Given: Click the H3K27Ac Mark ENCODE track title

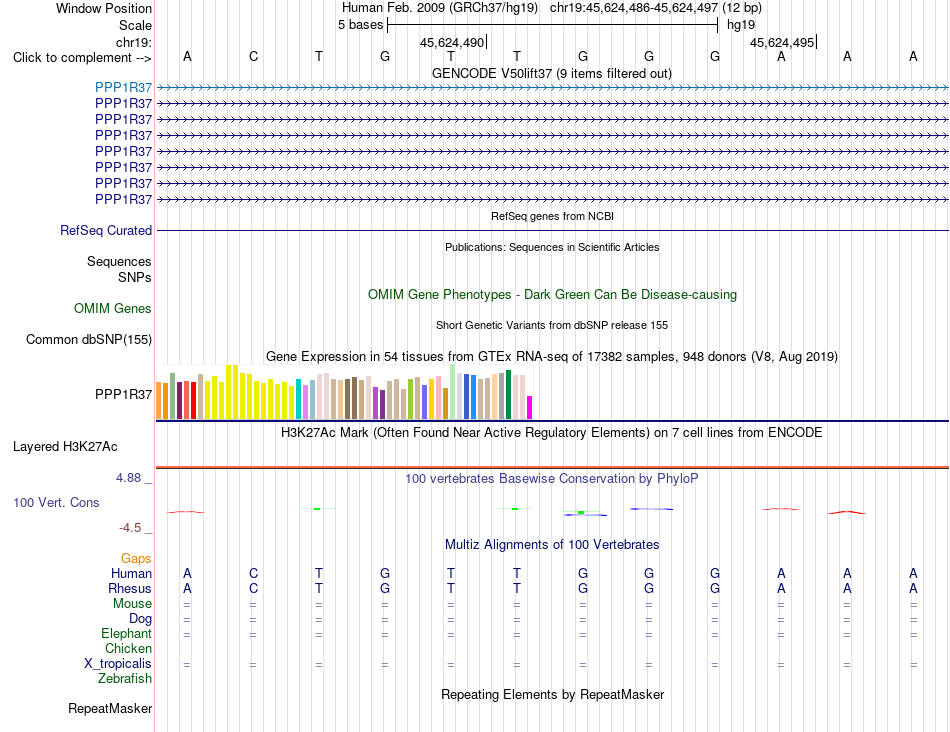Looking at the screenshot, I should [552, 433].
